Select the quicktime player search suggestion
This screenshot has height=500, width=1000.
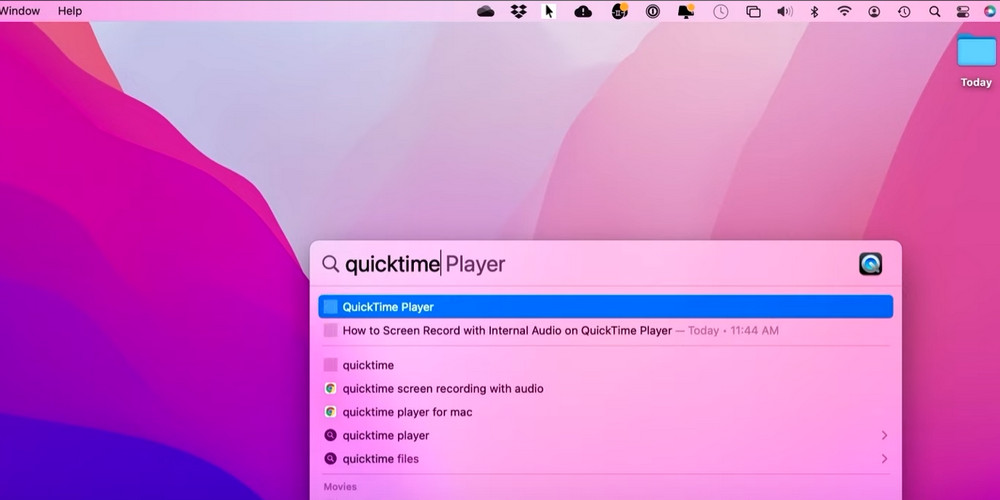coord(605,436)
